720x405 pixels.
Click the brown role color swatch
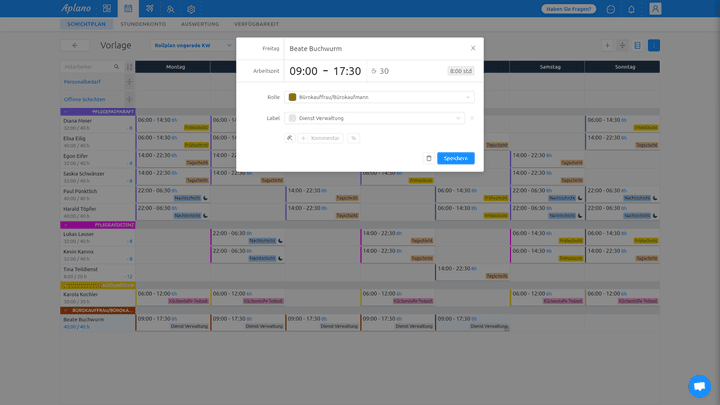point(293,97)
